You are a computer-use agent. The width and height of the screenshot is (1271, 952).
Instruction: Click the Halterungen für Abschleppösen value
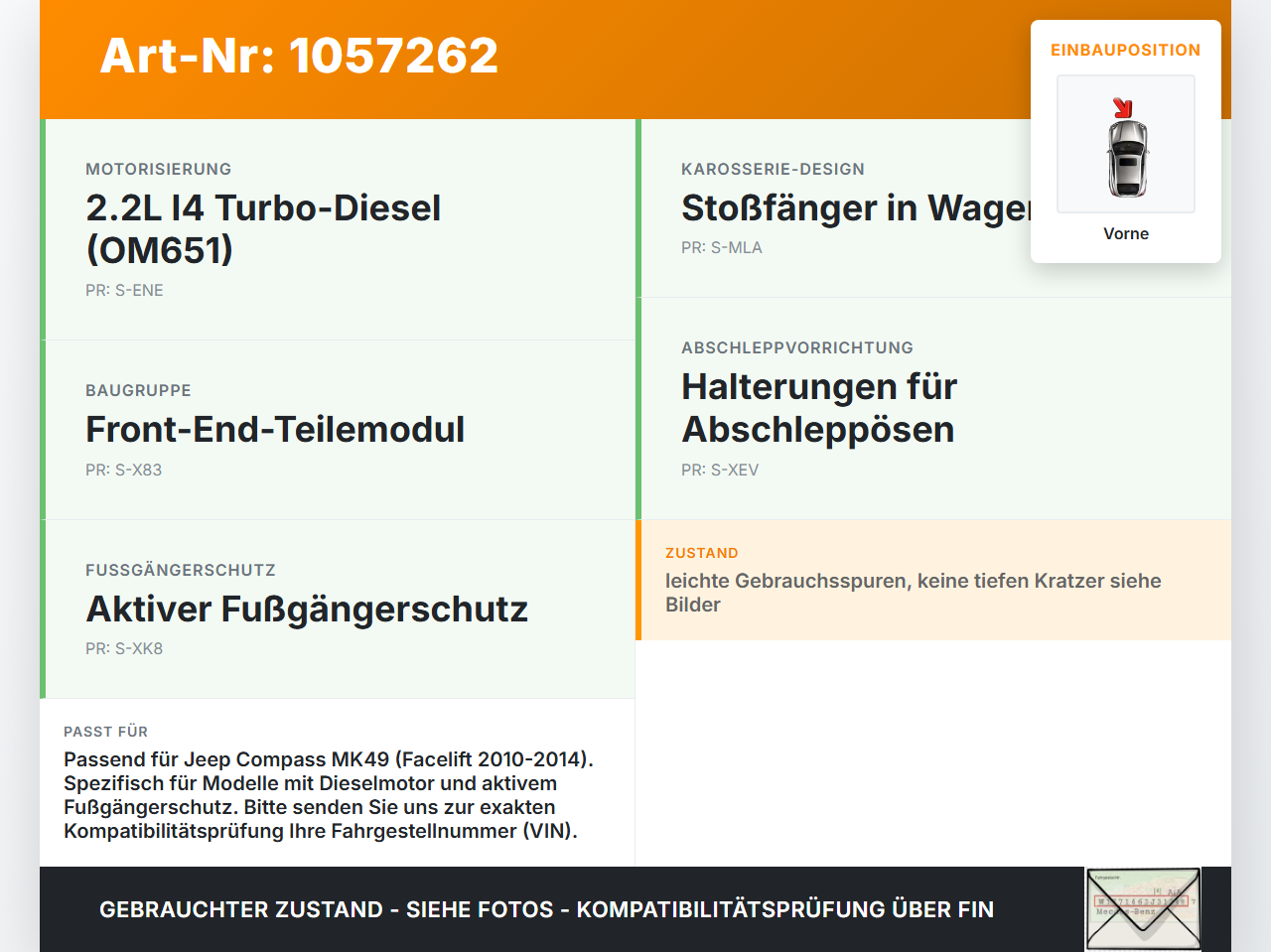pyautogui.click(x=819, y=408)
